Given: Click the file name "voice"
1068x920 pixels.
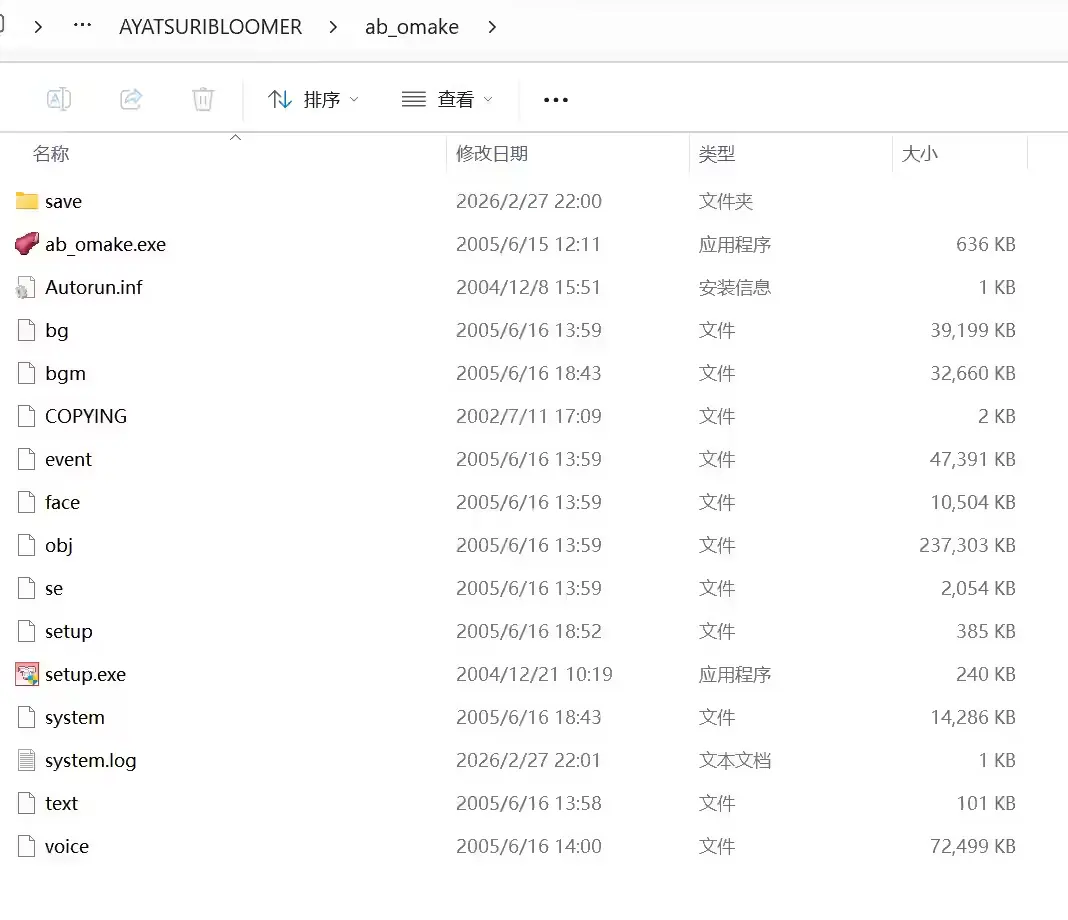Looking at the screenshot, I should [x=67, y=846].
